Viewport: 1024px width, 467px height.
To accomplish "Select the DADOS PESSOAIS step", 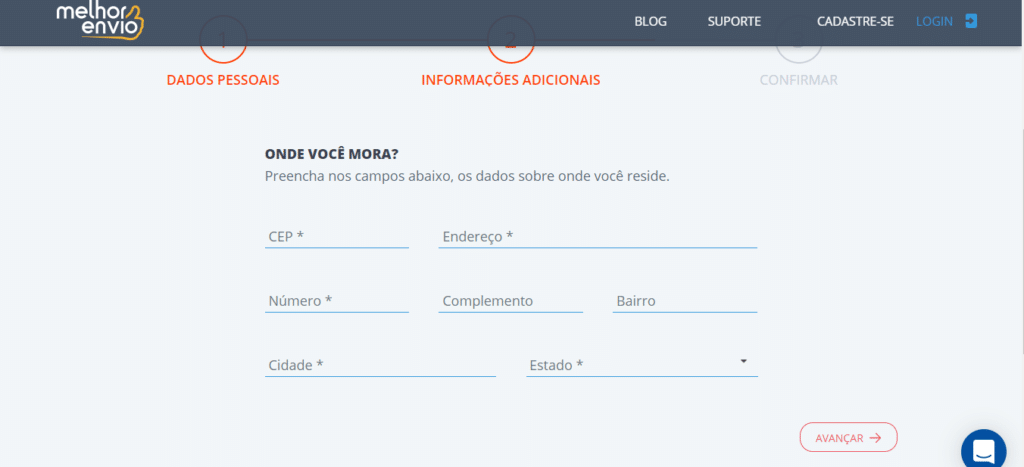I will (223, 80).
